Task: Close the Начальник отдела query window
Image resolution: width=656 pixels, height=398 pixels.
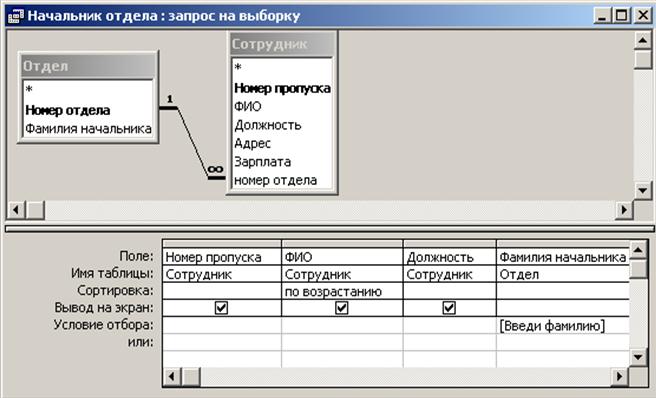Action: [643, 16]
